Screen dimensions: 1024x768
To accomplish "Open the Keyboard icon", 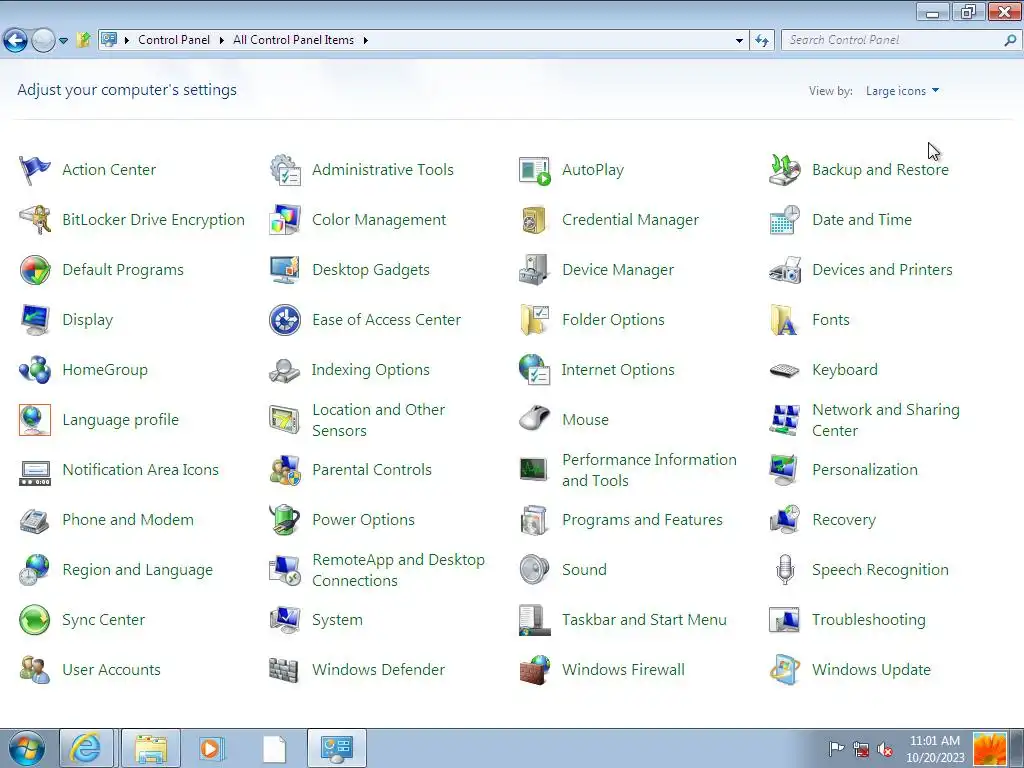I will coord(784,370).
